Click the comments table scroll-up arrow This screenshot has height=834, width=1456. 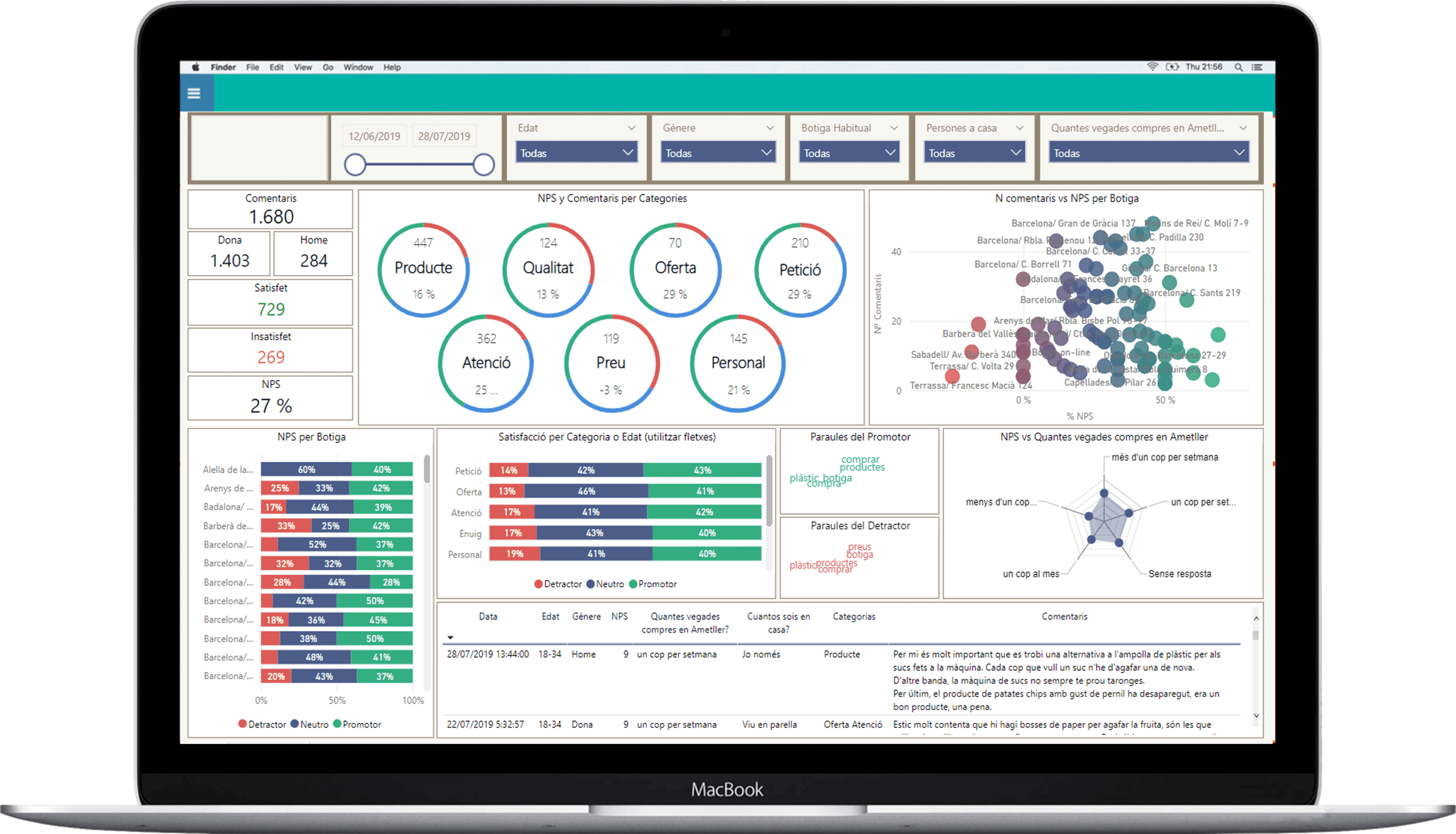1256,618
